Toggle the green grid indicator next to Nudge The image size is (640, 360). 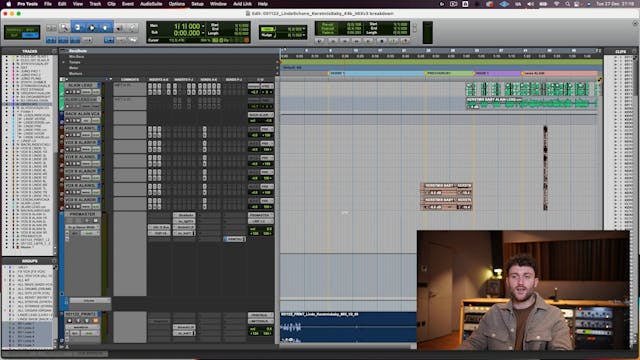click(268, 29)
